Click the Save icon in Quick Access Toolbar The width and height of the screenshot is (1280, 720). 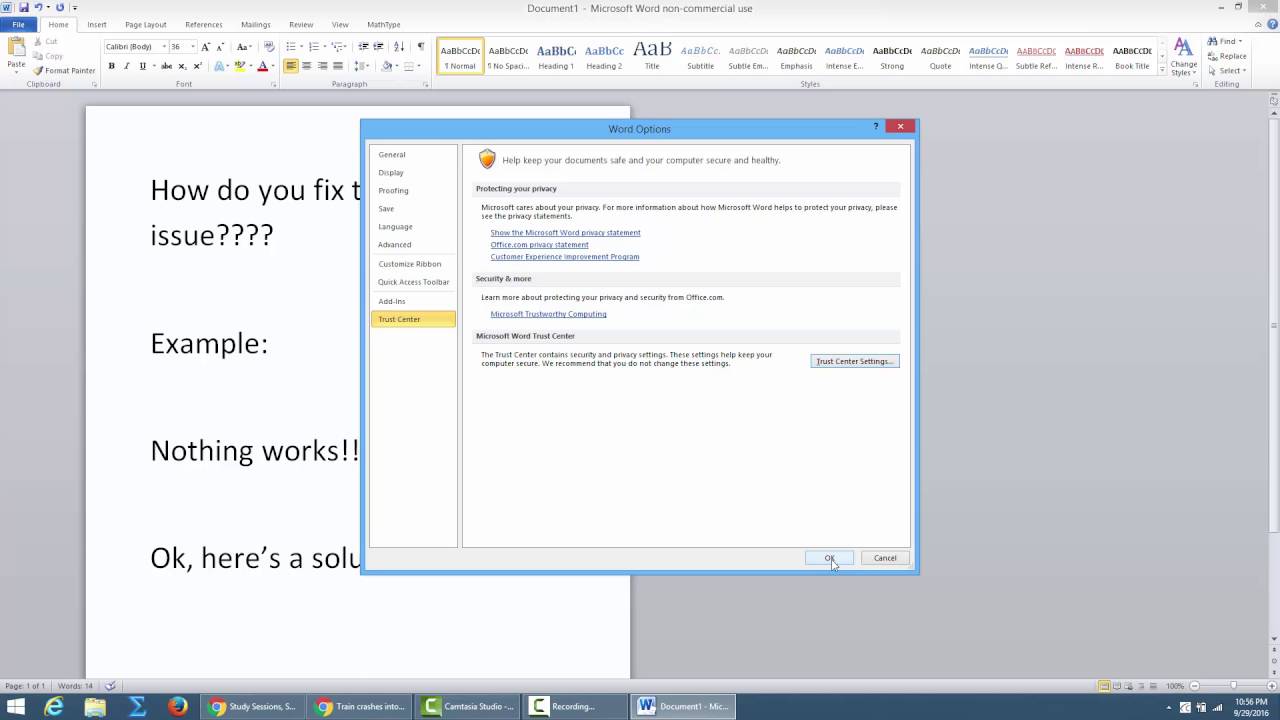[x=23, y=7]
